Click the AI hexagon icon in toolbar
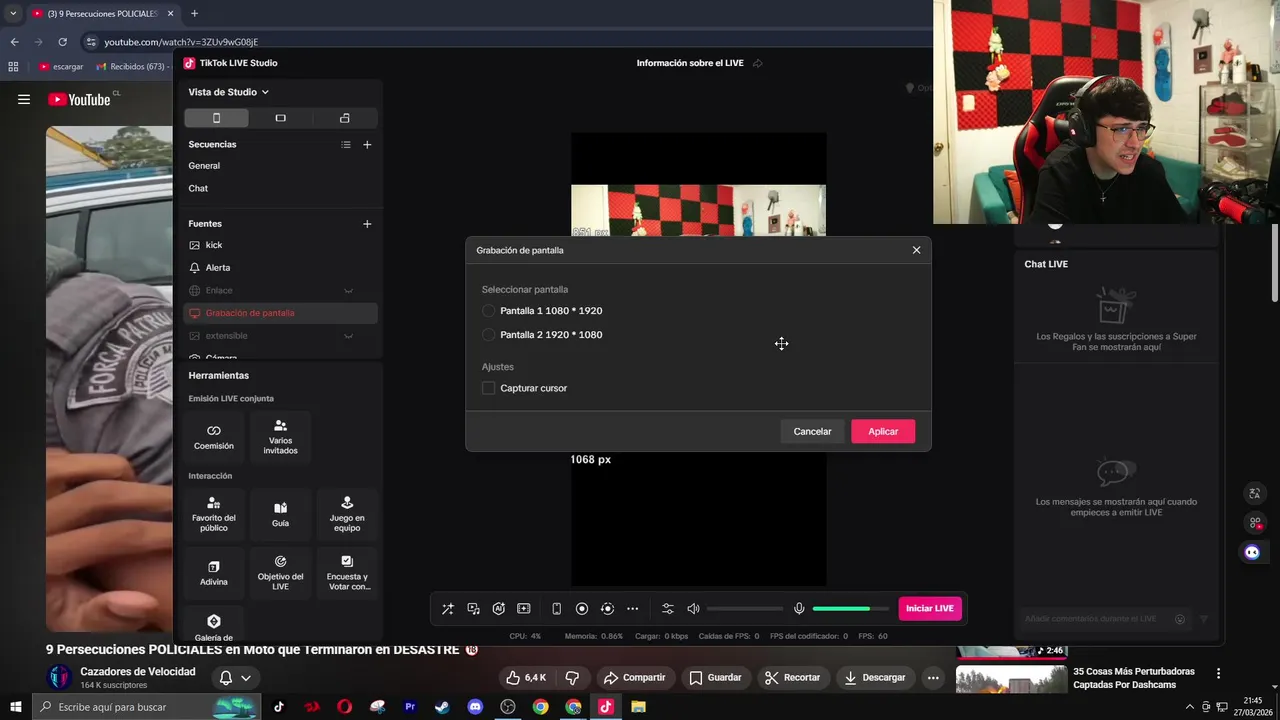The image size is (1280, 720). 498,609
